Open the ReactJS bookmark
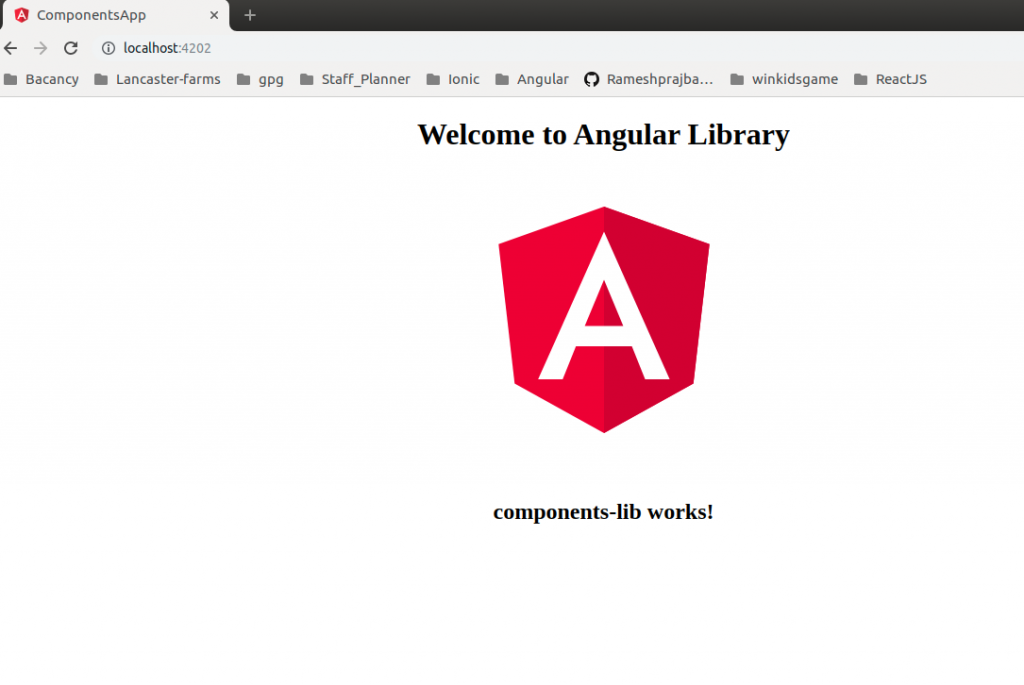Screen dimensions: 1024x685 click(x=901, y=79)
